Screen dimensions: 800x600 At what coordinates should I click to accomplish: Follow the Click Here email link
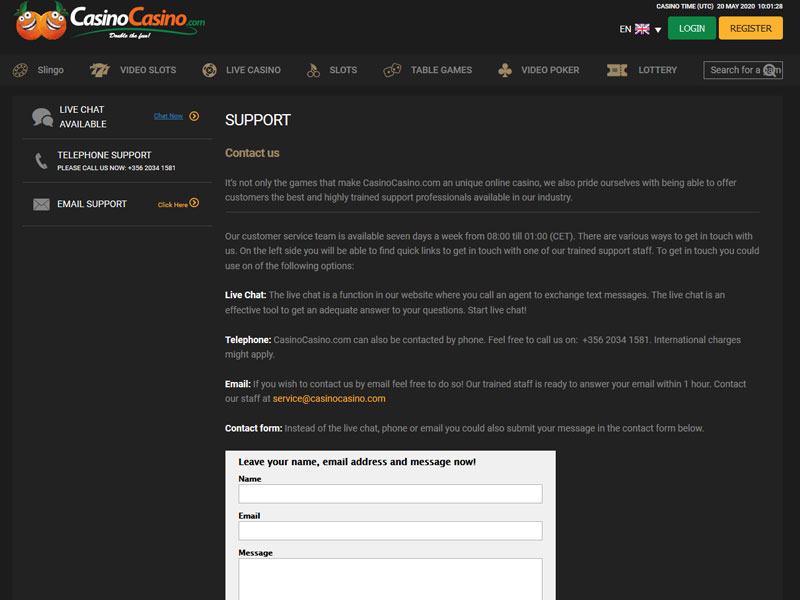172,205
